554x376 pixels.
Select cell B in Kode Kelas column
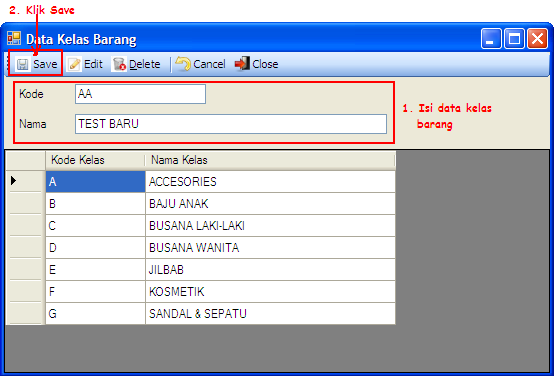95,204
